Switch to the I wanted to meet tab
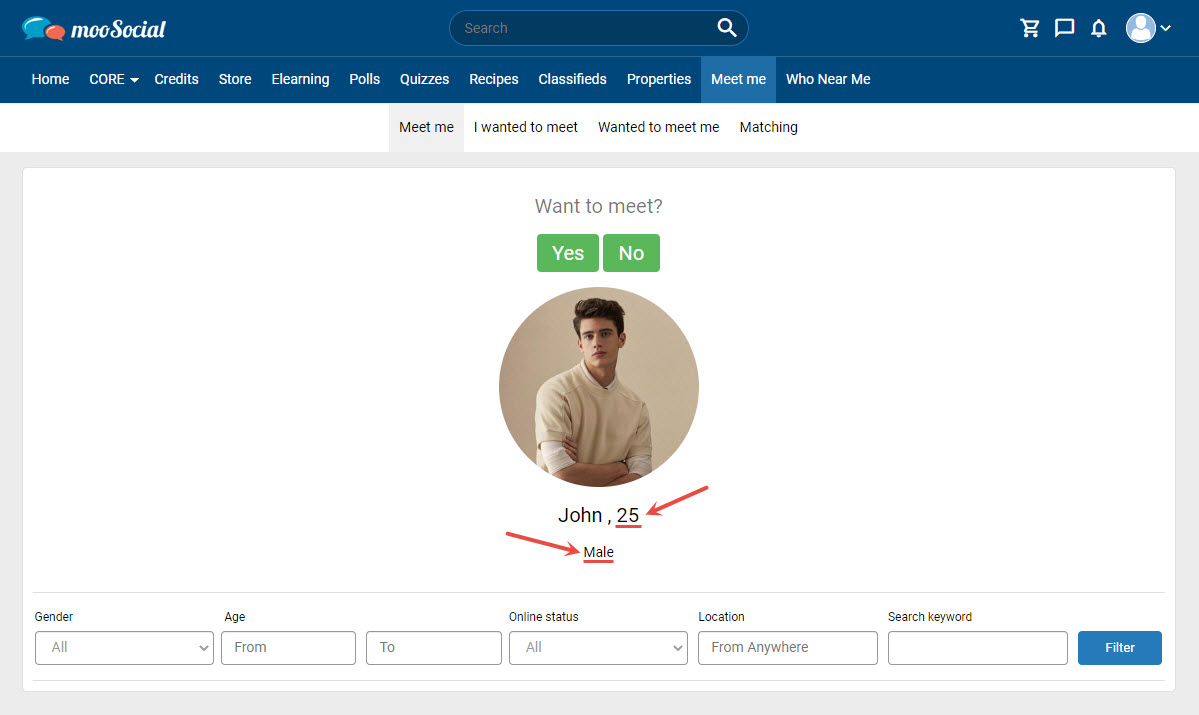 [525, 128]
